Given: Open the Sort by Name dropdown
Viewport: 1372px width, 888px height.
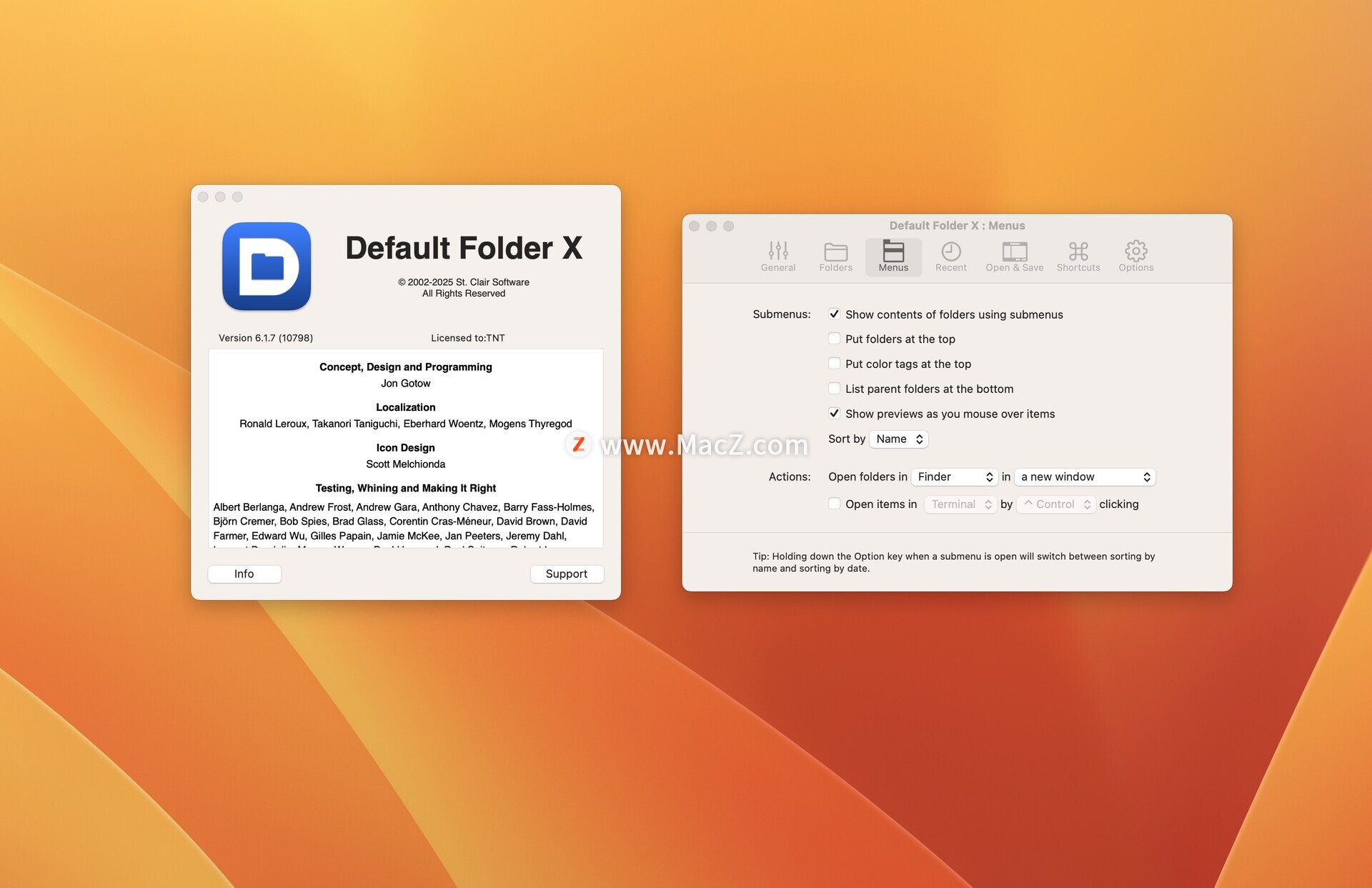Looking at the screenshot, I should (x=899, y=439).
